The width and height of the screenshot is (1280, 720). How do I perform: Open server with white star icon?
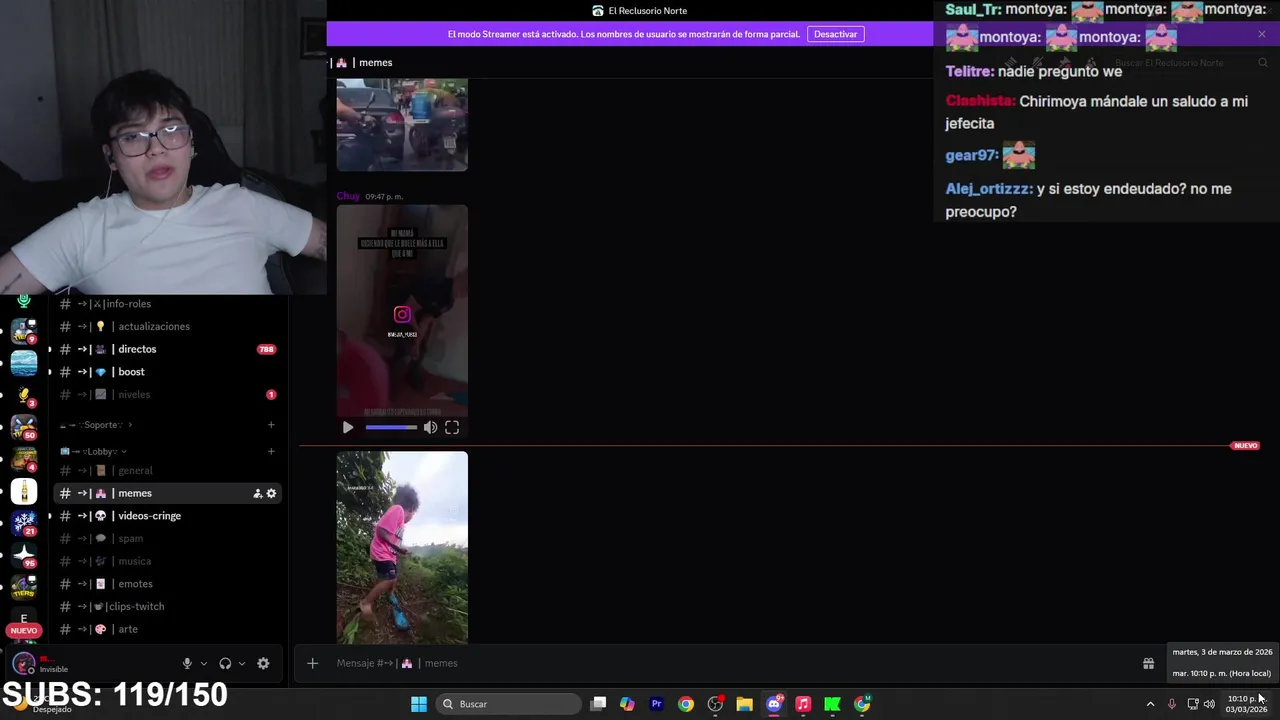click(x=24, y=554)
